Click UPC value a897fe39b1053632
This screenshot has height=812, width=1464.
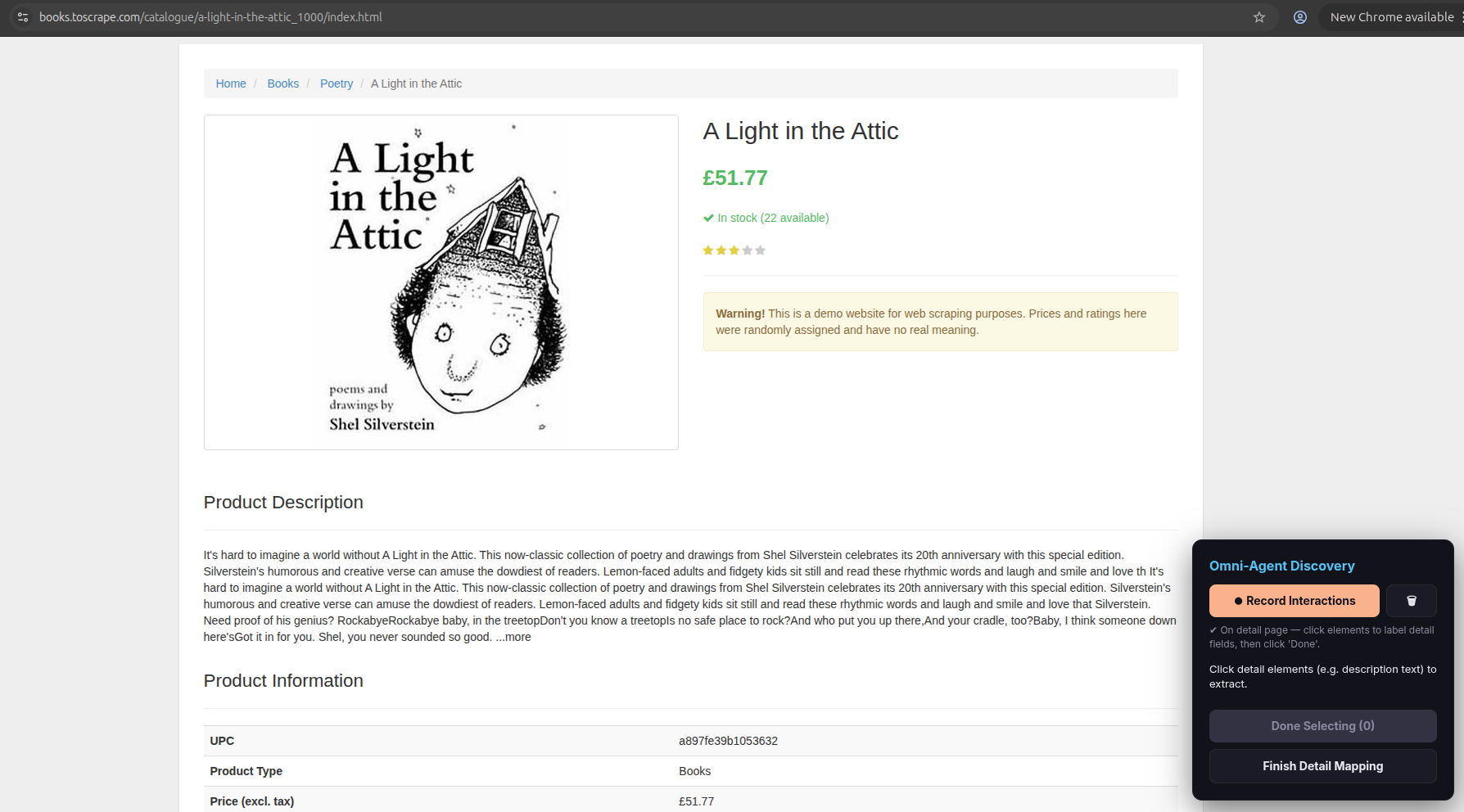729,741
